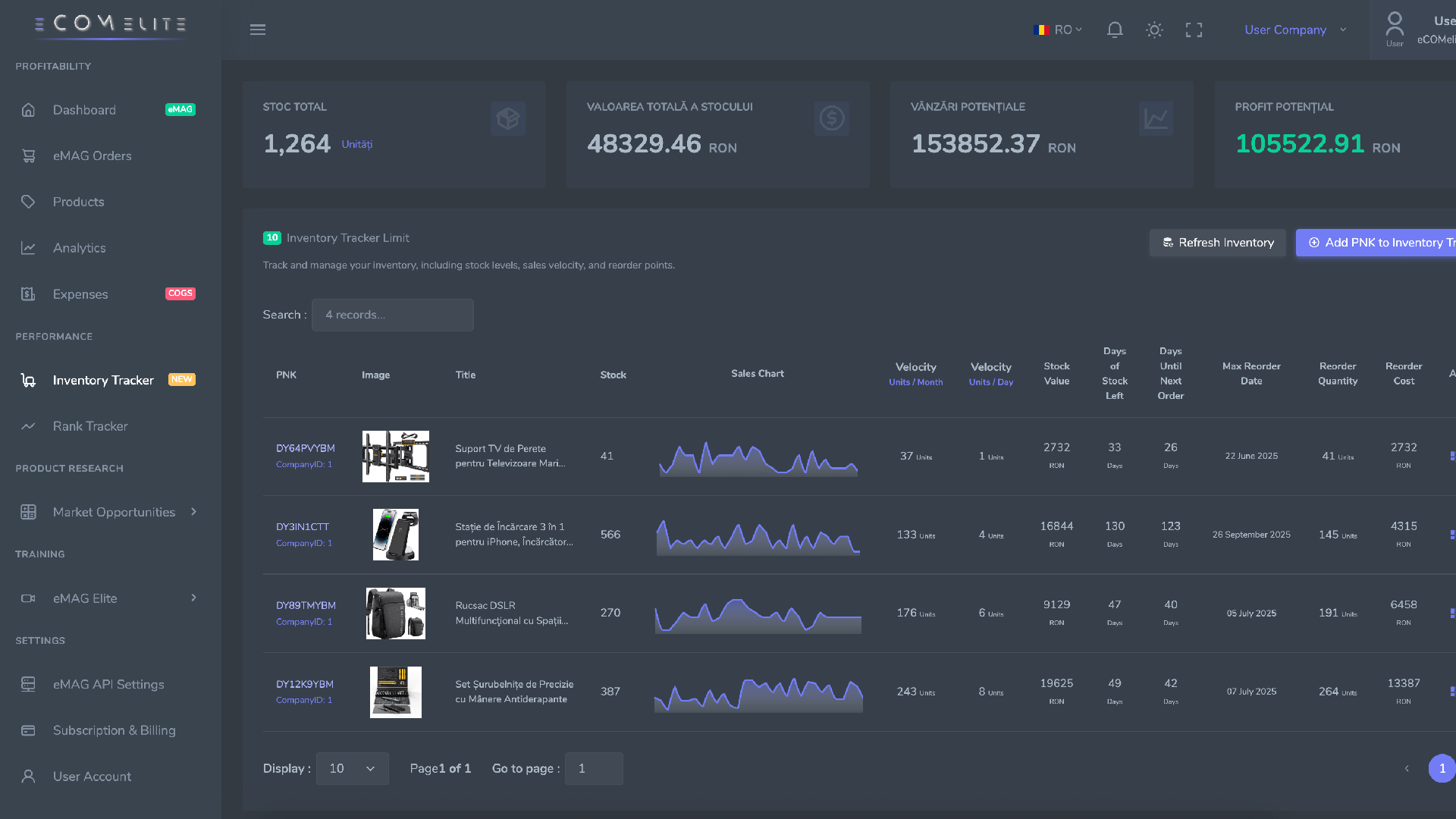The height and width of the screenshot is (819, 1456).
Task: Click the user avatar icon
Action: point(1395,24)
